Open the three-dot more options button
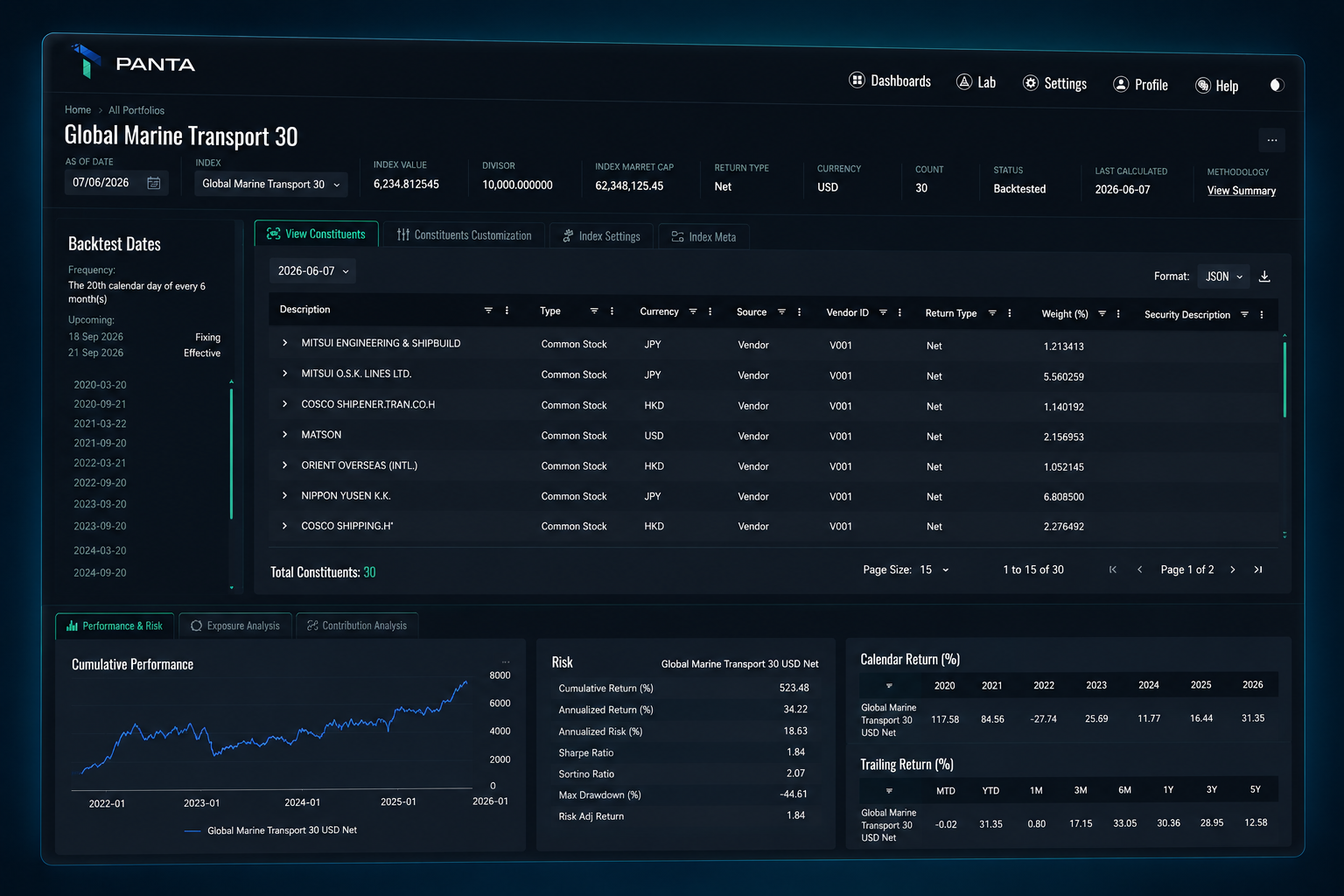The height and width of the screenshot is (896, 1344). click(1272, 140)
